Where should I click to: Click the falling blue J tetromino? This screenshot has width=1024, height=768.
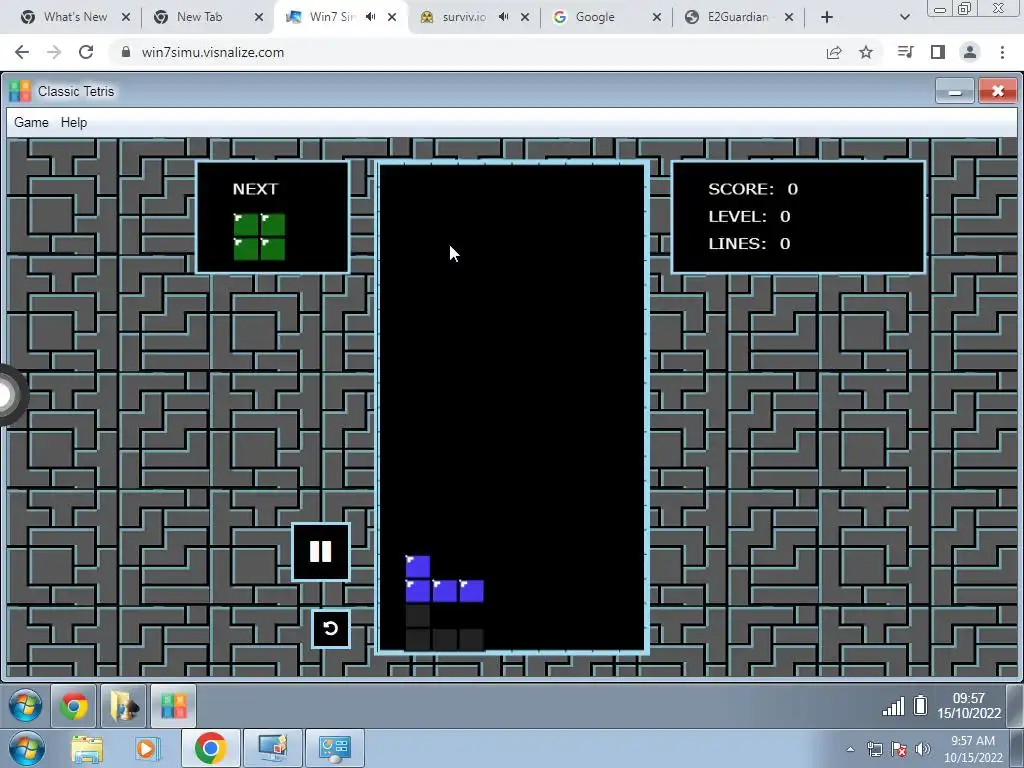(x=444, y=579)
